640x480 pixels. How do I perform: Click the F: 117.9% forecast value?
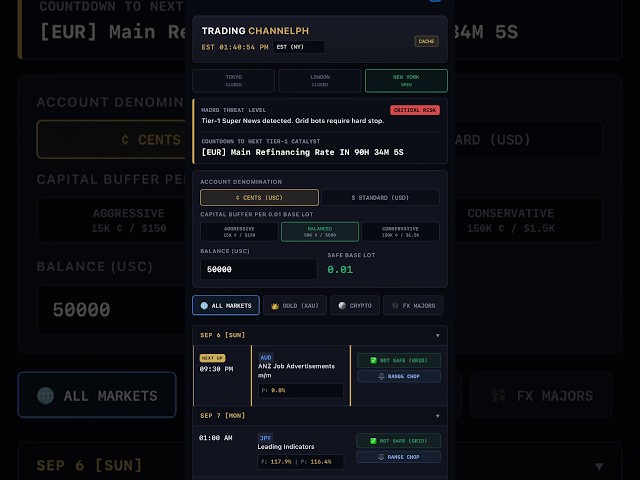coord(276,462)
